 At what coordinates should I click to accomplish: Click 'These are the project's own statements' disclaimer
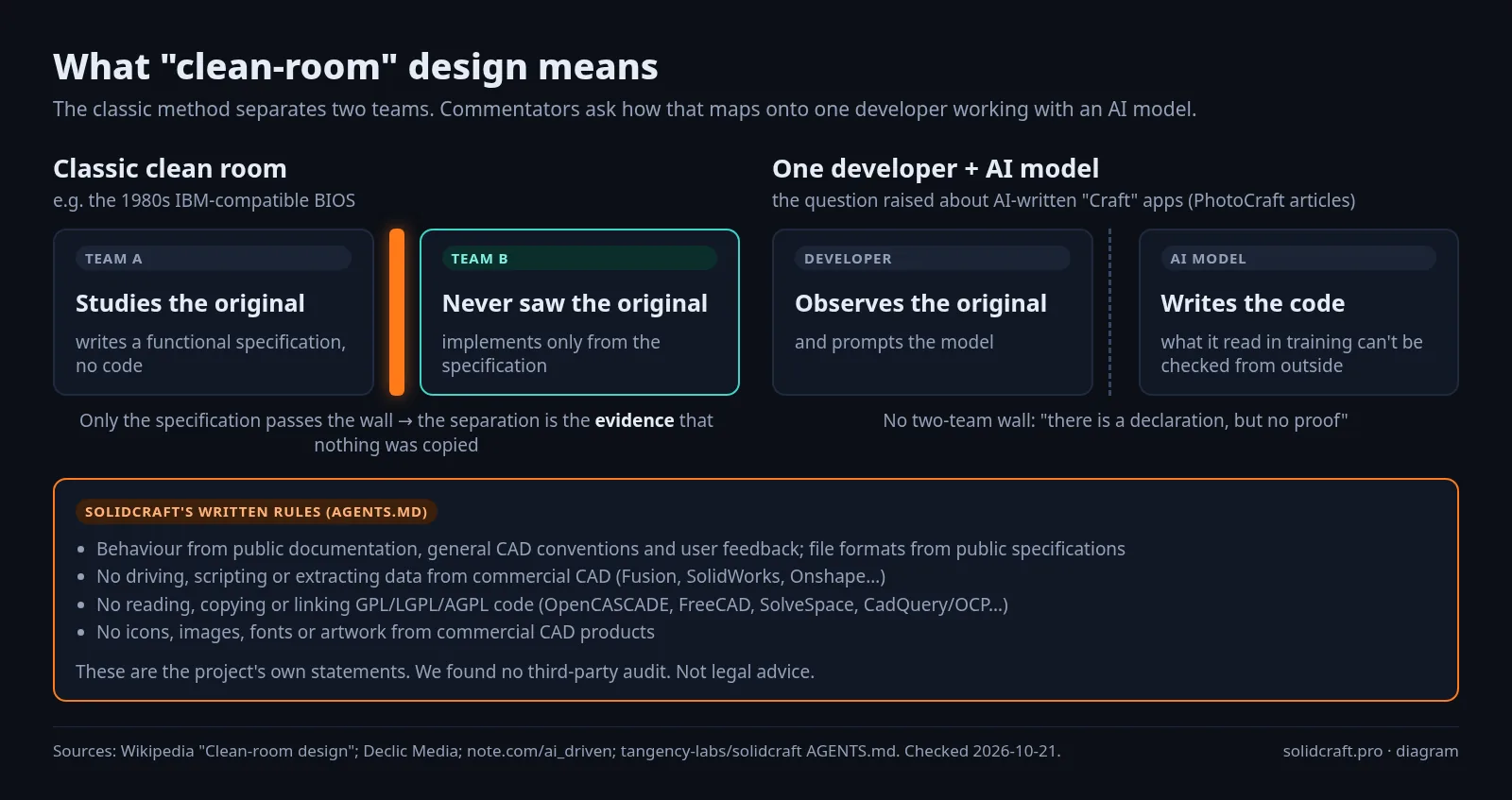tap(444, 672)
